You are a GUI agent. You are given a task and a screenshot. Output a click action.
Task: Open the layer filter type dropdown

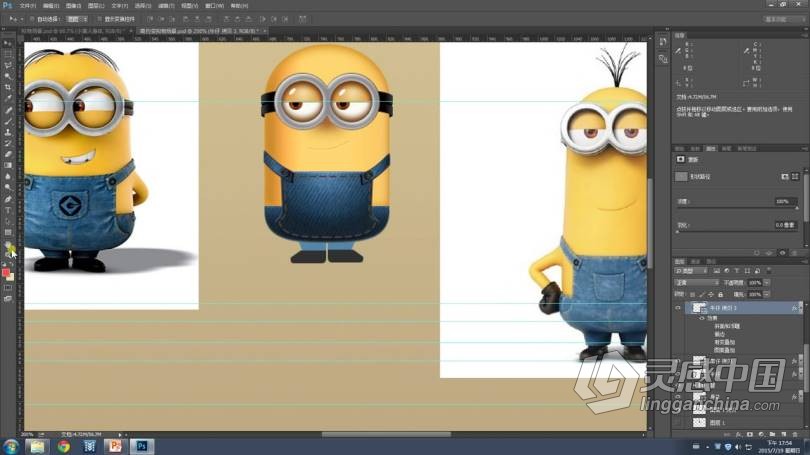tap(691, 271)
